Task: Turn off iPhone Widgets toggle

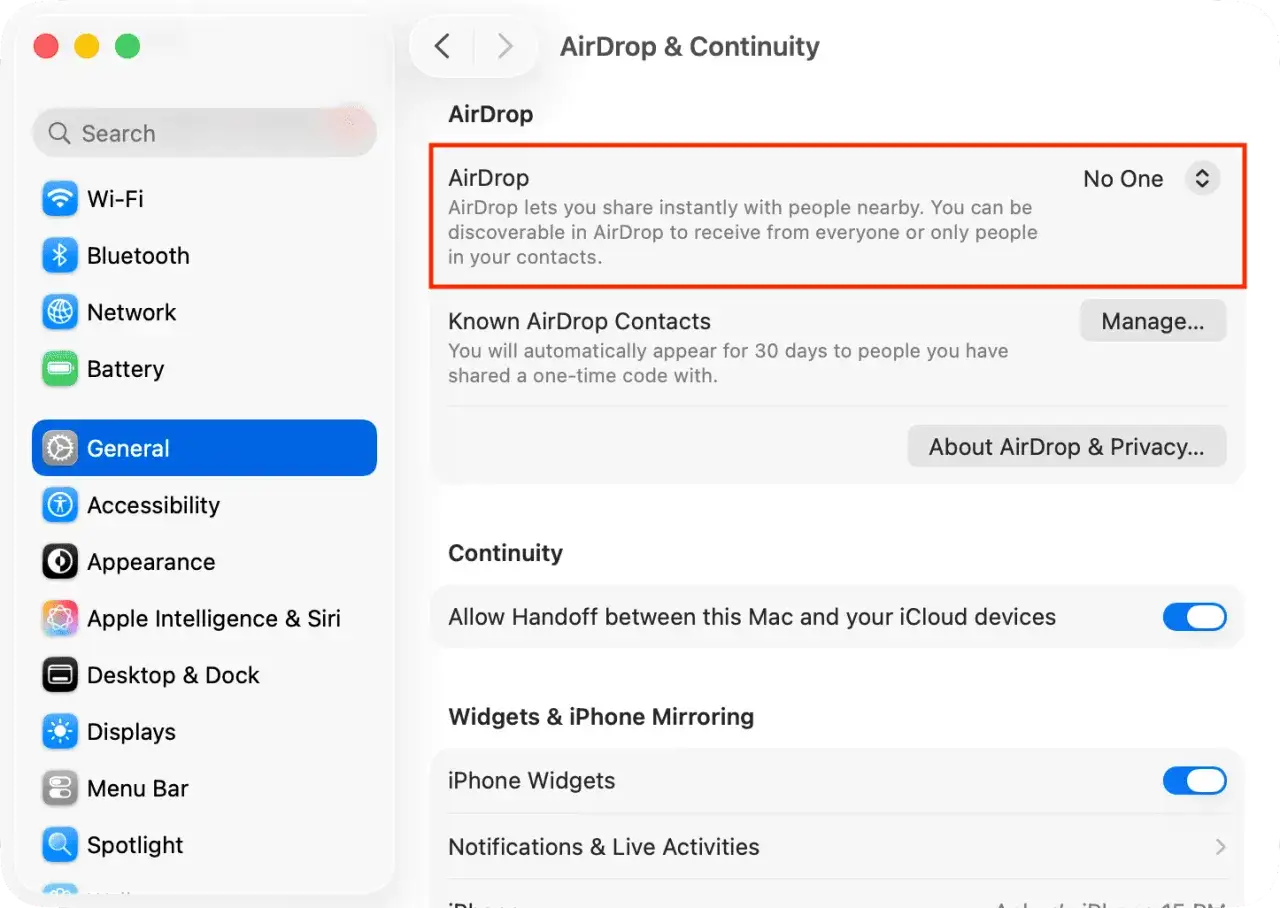Action: click(1194, 781)
